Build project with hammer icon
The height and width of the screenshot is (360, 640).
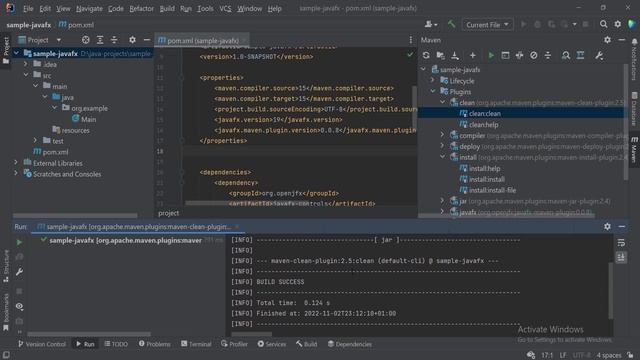point(451,24)
